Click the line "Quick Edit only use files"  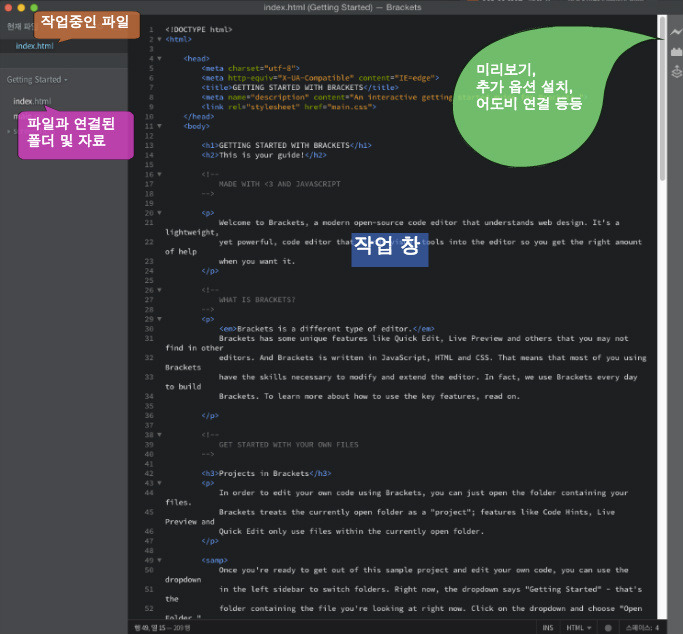click(351, 531)
